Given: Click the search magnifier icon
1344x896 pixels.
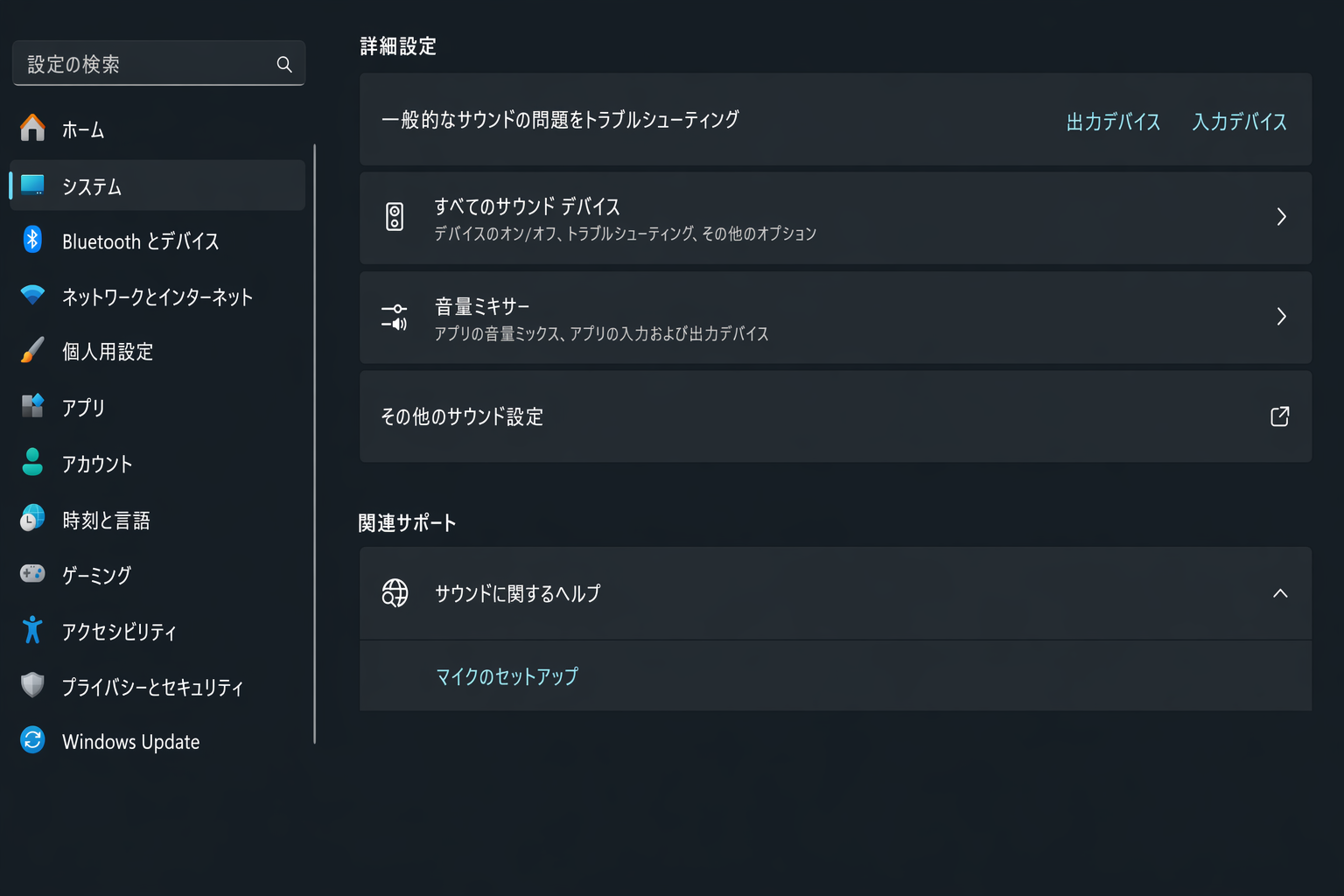Looking at the screenshot, I should tap(284, 64).
